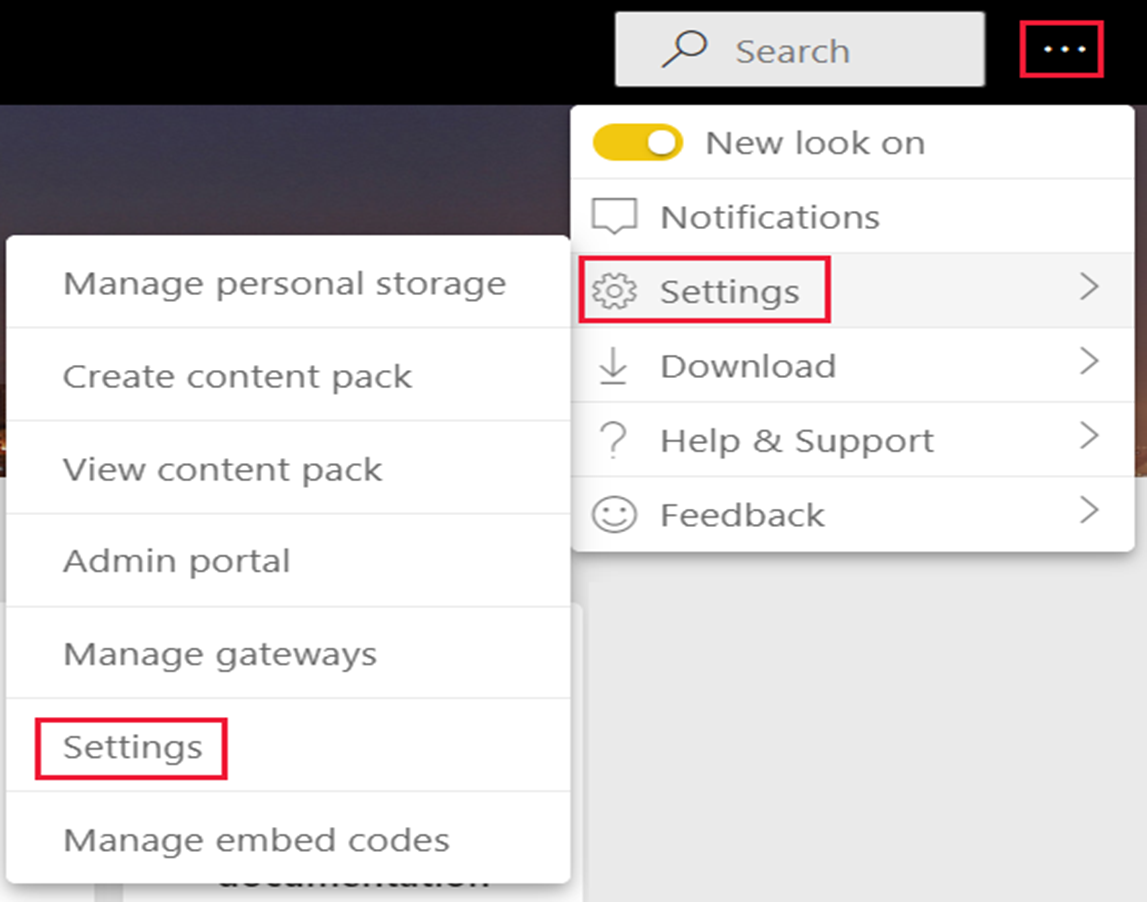Image resolution: width=1147 pixels, height=902 pixels.
Task: Click the Notifications speech bubble icon
Action: click(614, 217)
